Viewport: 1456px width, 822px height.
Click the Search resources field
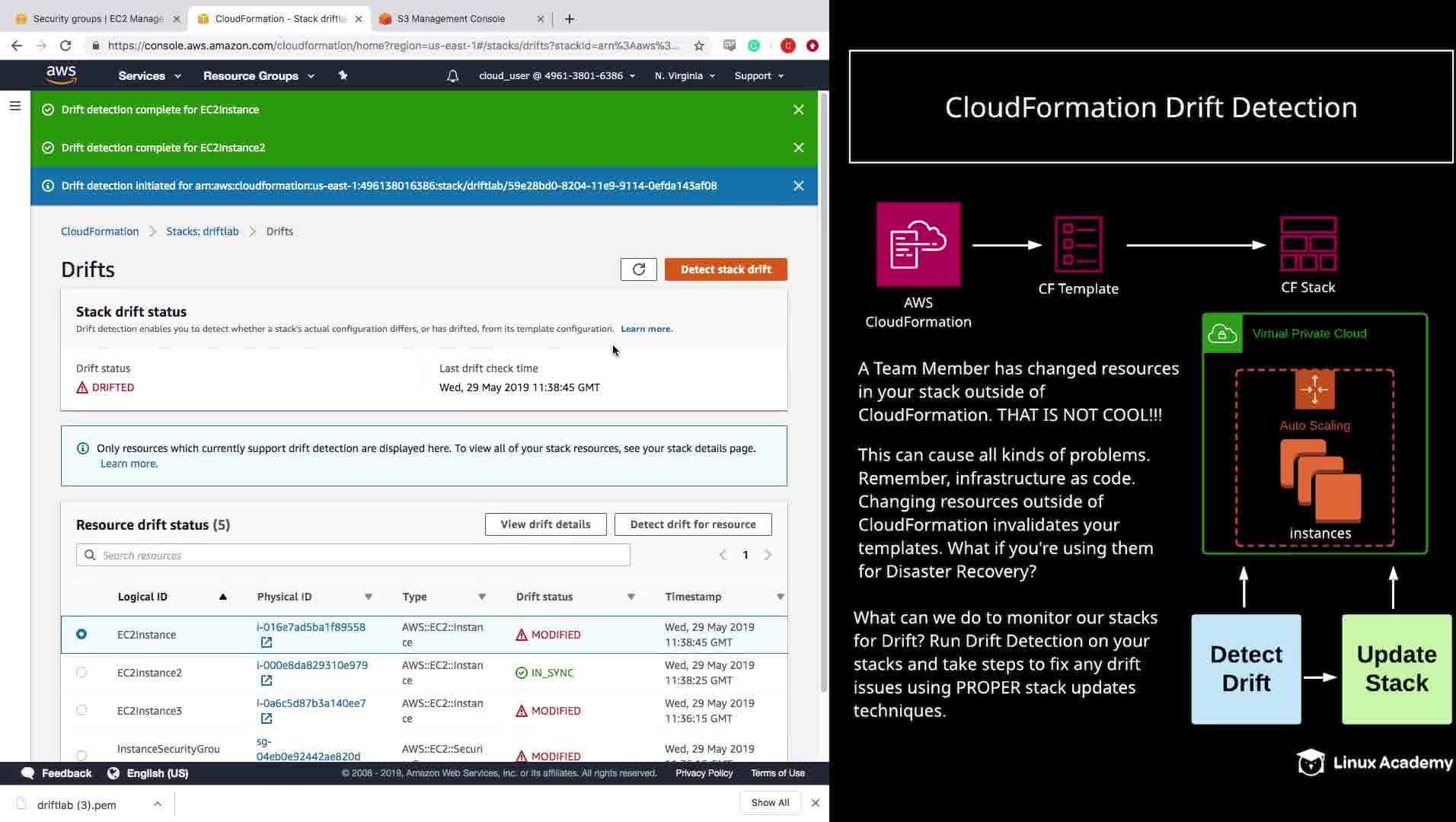353,555
